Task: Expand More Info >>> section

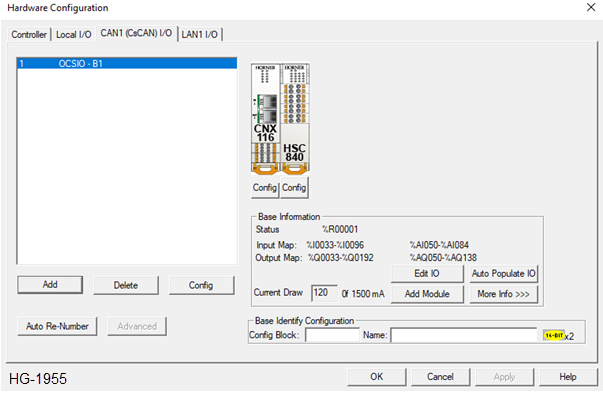Action: coord(503,294)
